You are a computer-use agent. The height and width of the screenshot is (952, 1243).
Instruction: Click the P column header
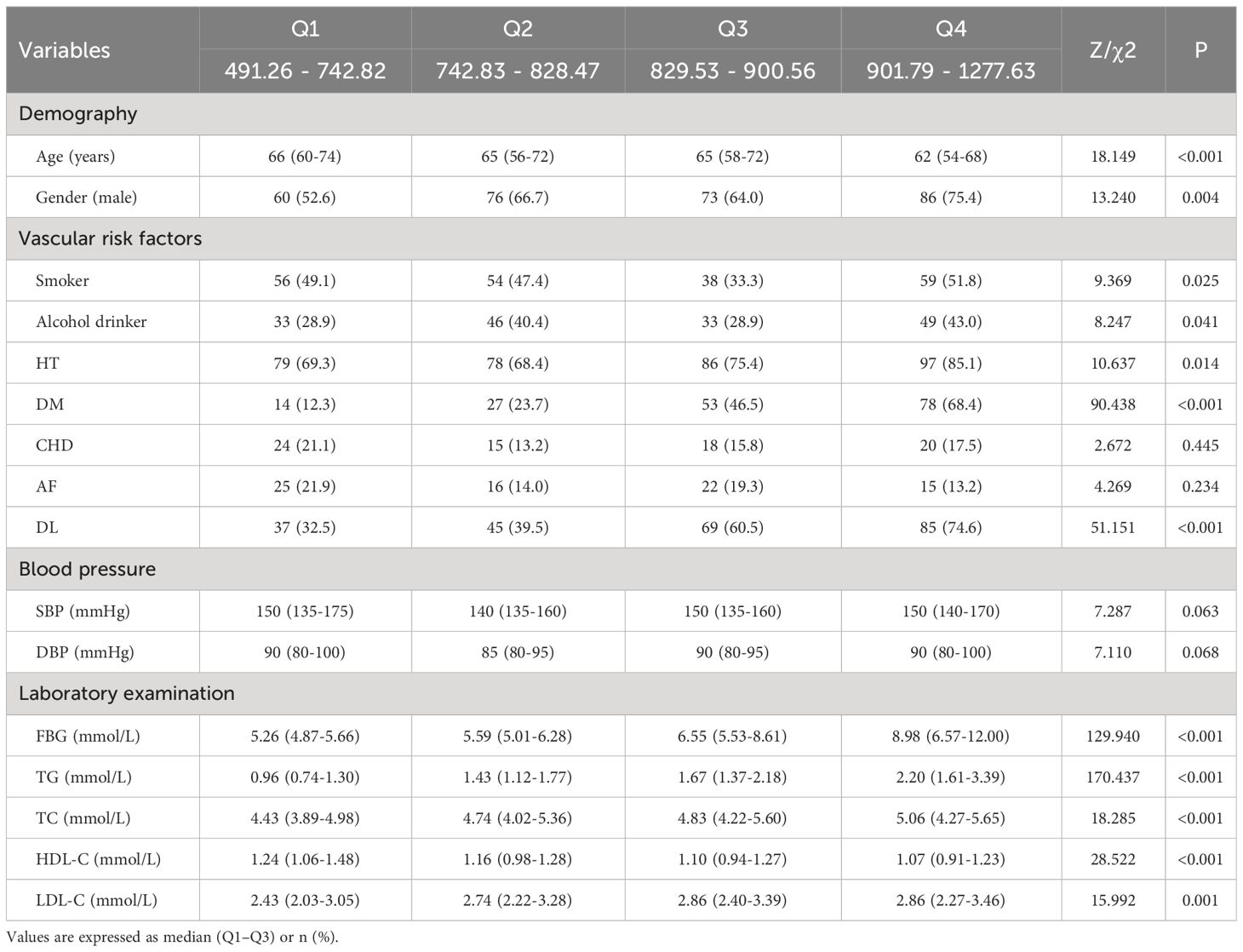click(1200, 50)
